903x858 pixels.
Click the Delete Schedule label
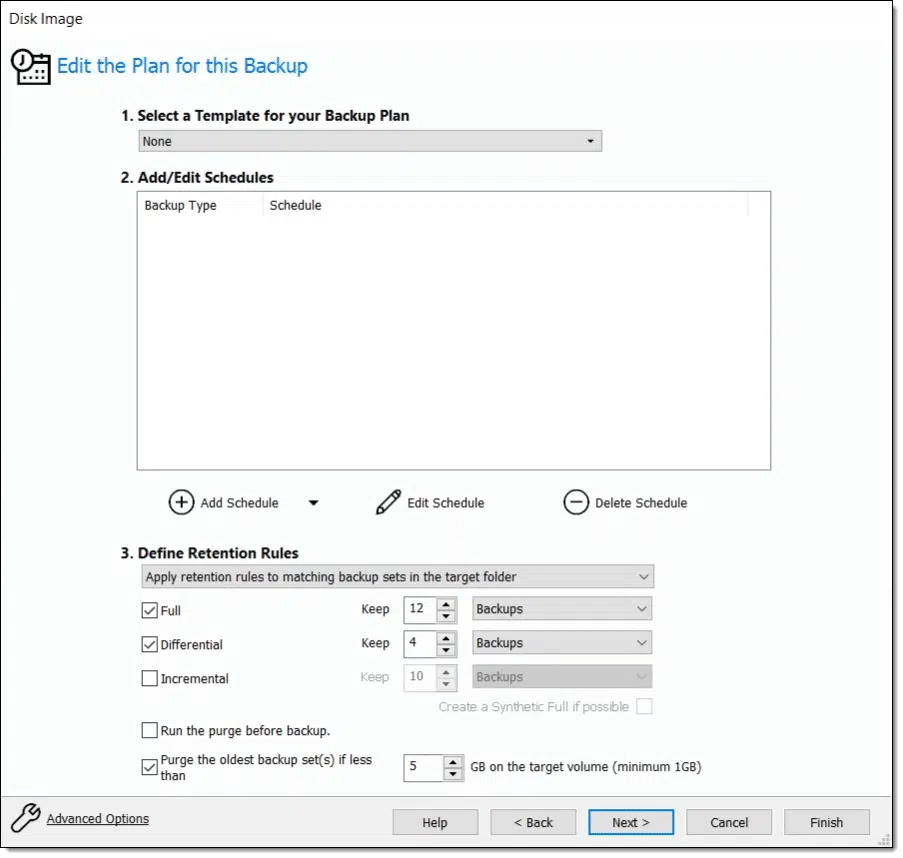click(641, 503)
